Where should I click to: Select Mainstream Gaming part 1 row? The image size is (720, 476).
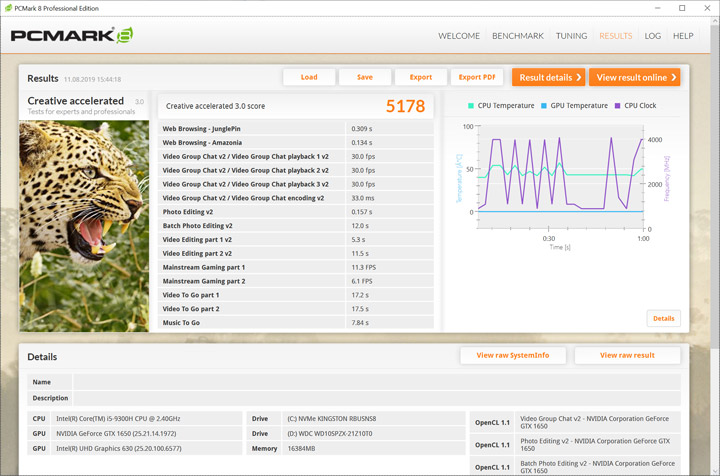(x=296, y=267)
